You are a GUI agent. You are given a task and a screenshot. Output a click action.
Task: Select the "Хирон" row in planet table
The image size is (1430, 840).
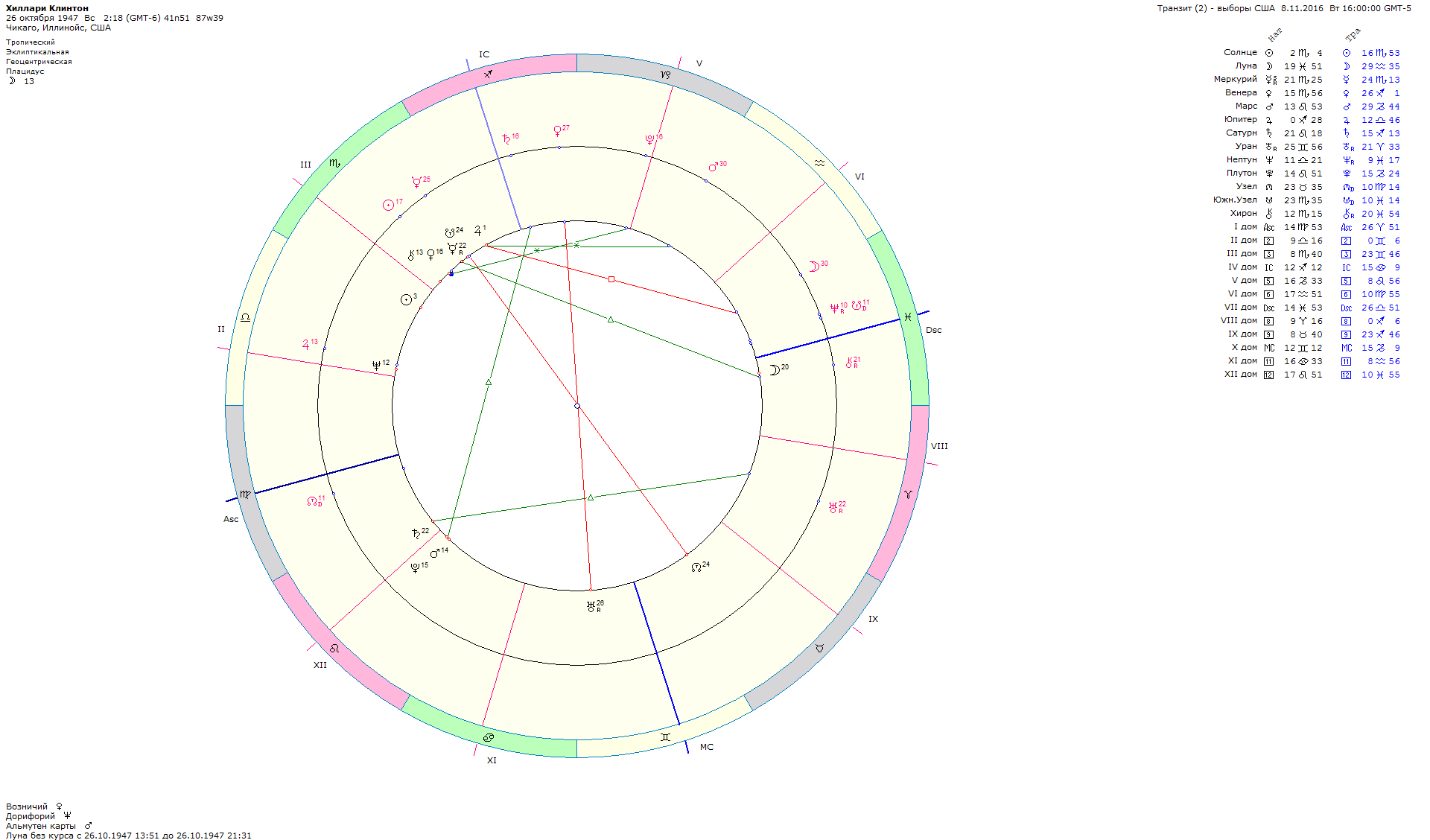click(1315, 214)
